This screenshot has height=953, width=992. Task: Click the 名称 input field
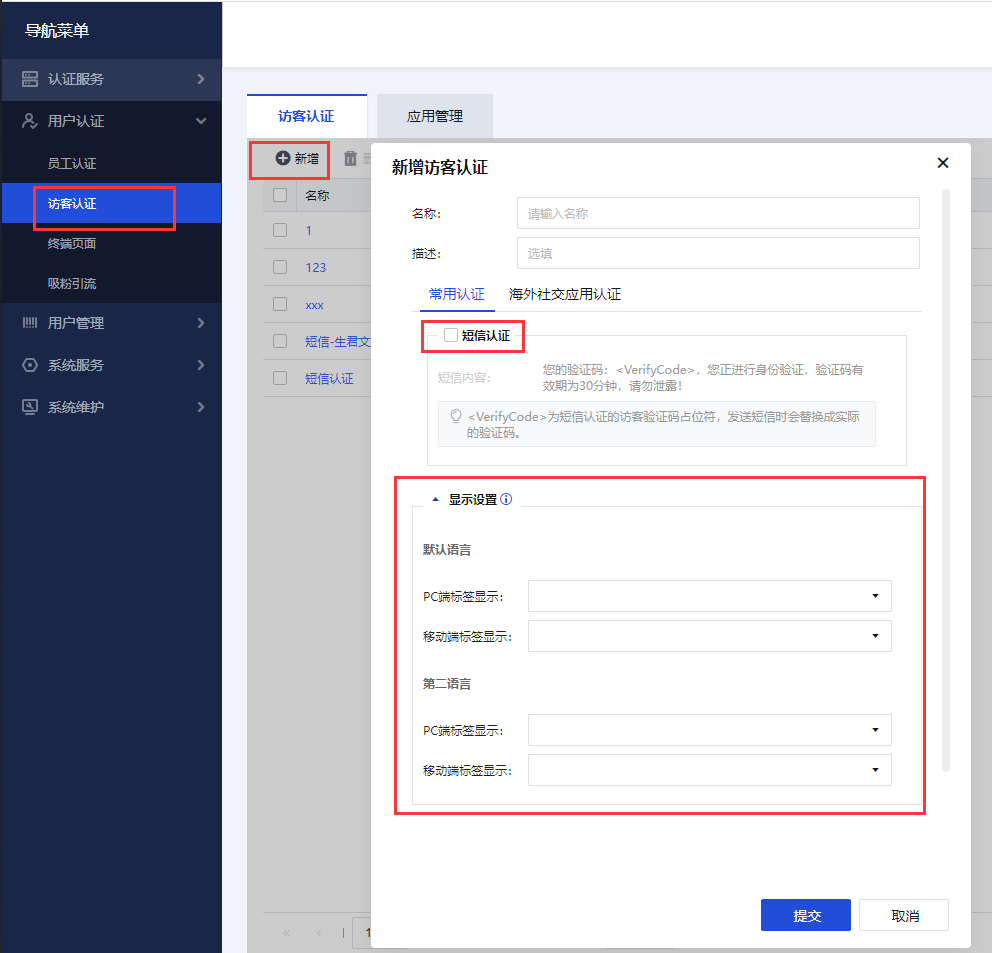click(x=717, y=213)
